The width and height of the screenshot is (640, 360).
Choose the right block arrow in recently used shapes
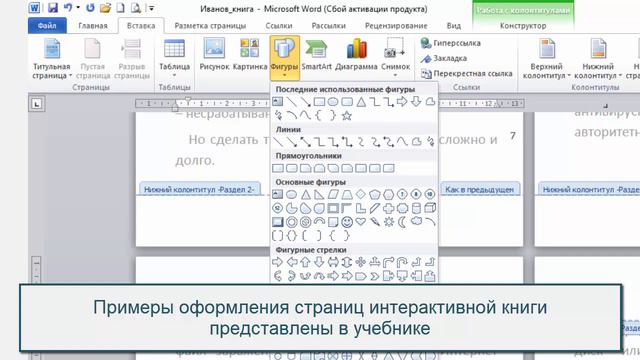tap(402, 102)
